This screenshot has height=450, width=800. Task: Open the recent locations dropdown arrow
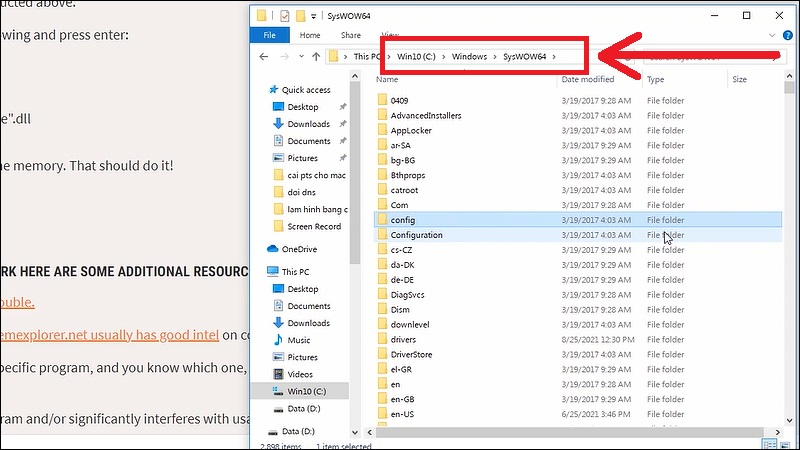click(x=302, y=57)
